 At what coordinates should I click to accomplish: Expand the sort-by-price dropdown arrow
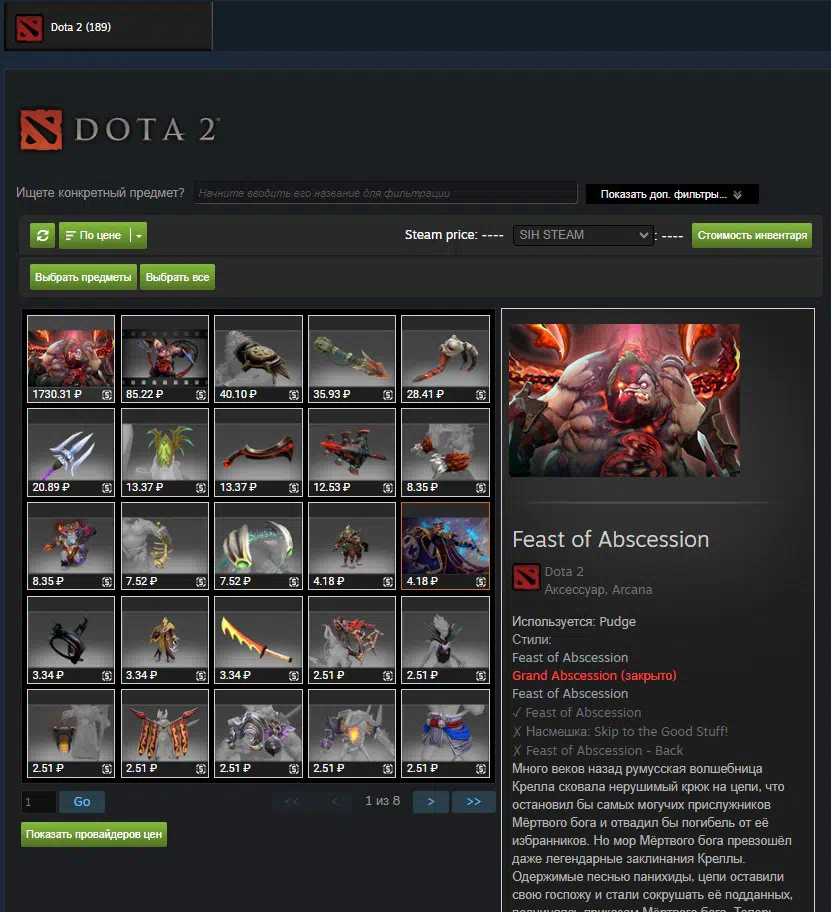(x=139, y=236)
